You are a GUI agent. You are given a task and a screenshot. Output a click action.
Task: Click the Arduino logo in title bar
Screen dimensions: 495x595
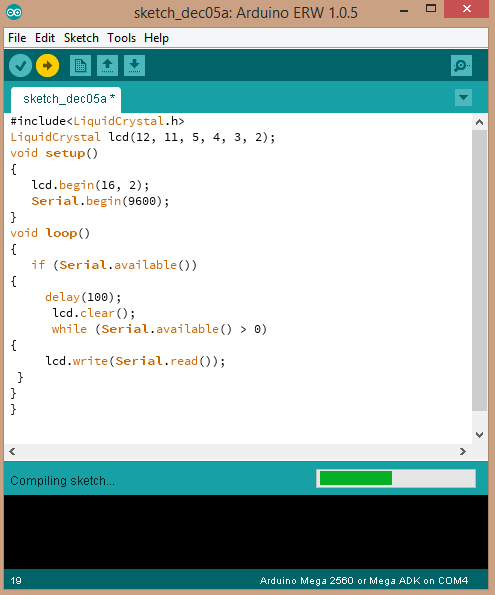(x=14, y=13)
